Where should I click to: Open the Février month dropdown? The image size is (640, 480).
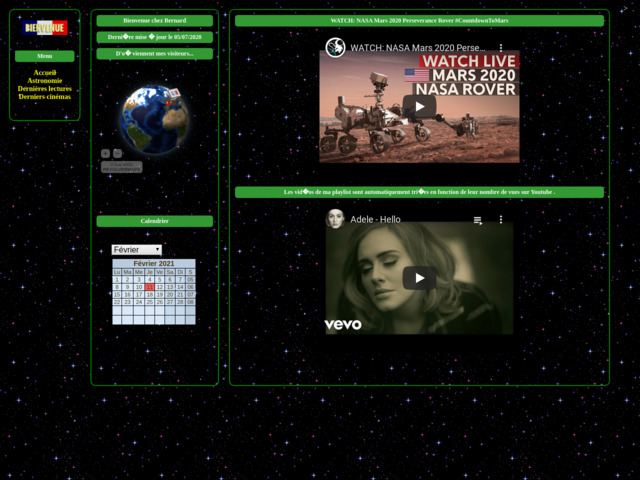[x=136, y=249]
